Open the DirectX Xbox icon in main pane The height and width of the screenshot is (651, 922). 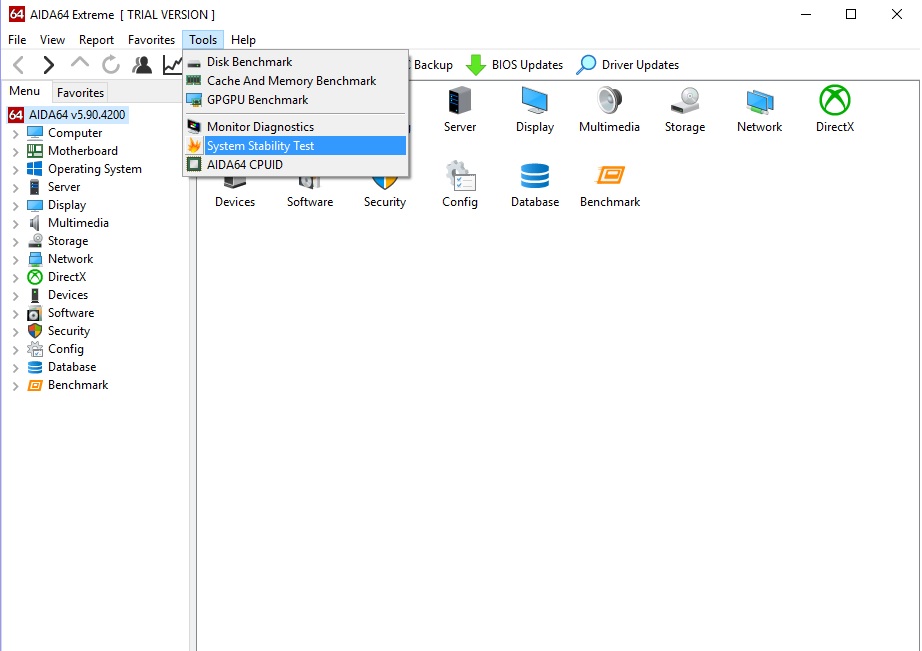pos(835,110)
